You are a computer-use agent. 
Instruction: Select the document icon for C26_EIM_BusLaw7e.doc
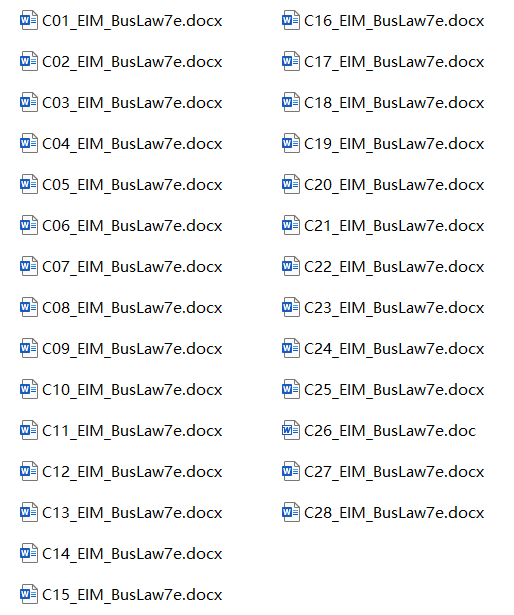tap(291, 430)
